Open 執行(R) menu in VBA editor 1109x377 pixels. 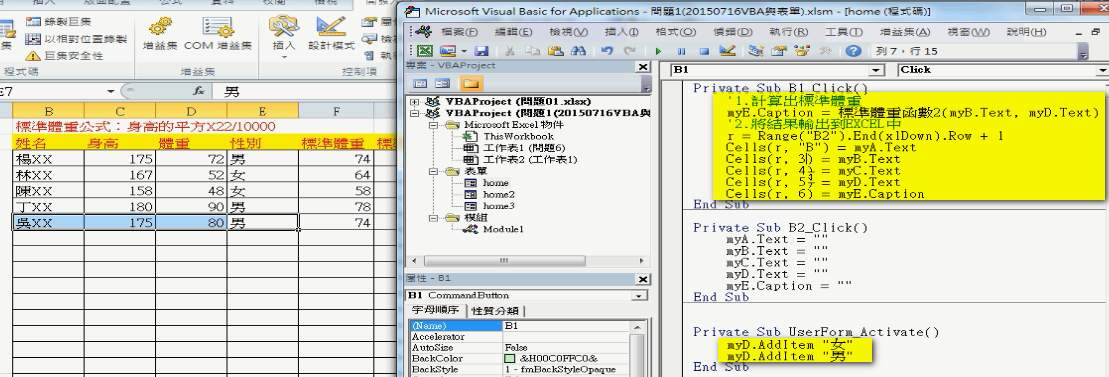(789, 32)
